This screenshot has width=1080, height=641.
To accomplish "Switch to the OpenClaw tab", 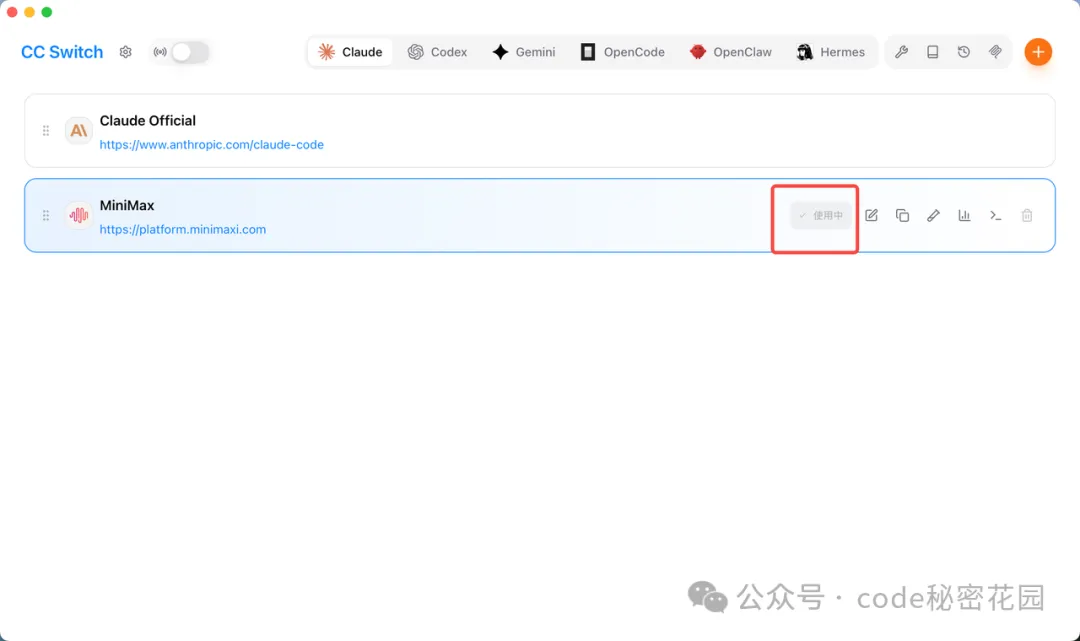I will (731, 52).
